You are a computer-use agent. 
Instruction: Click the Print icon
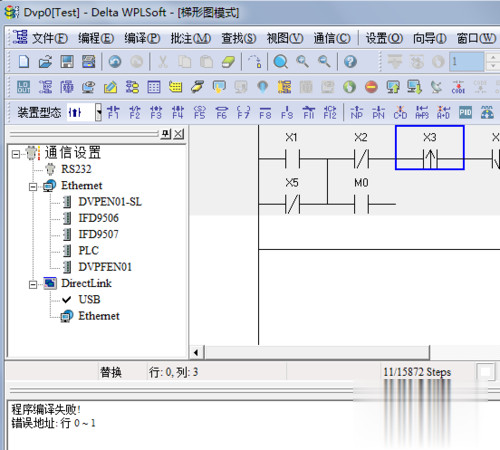pos(89,62)
